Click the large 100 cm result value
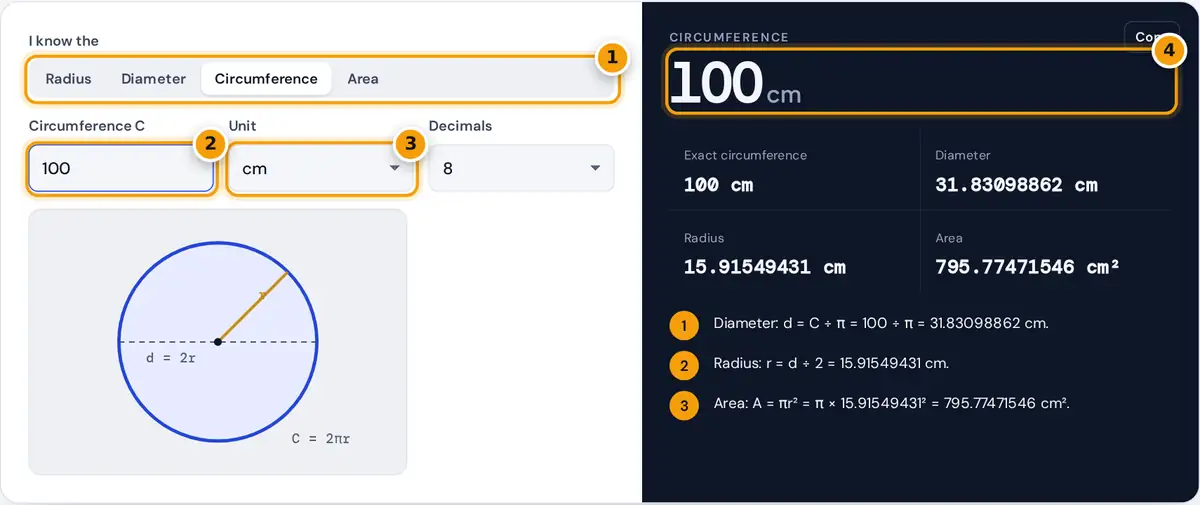Viewport: 1200px width, 505px height. 736,83
